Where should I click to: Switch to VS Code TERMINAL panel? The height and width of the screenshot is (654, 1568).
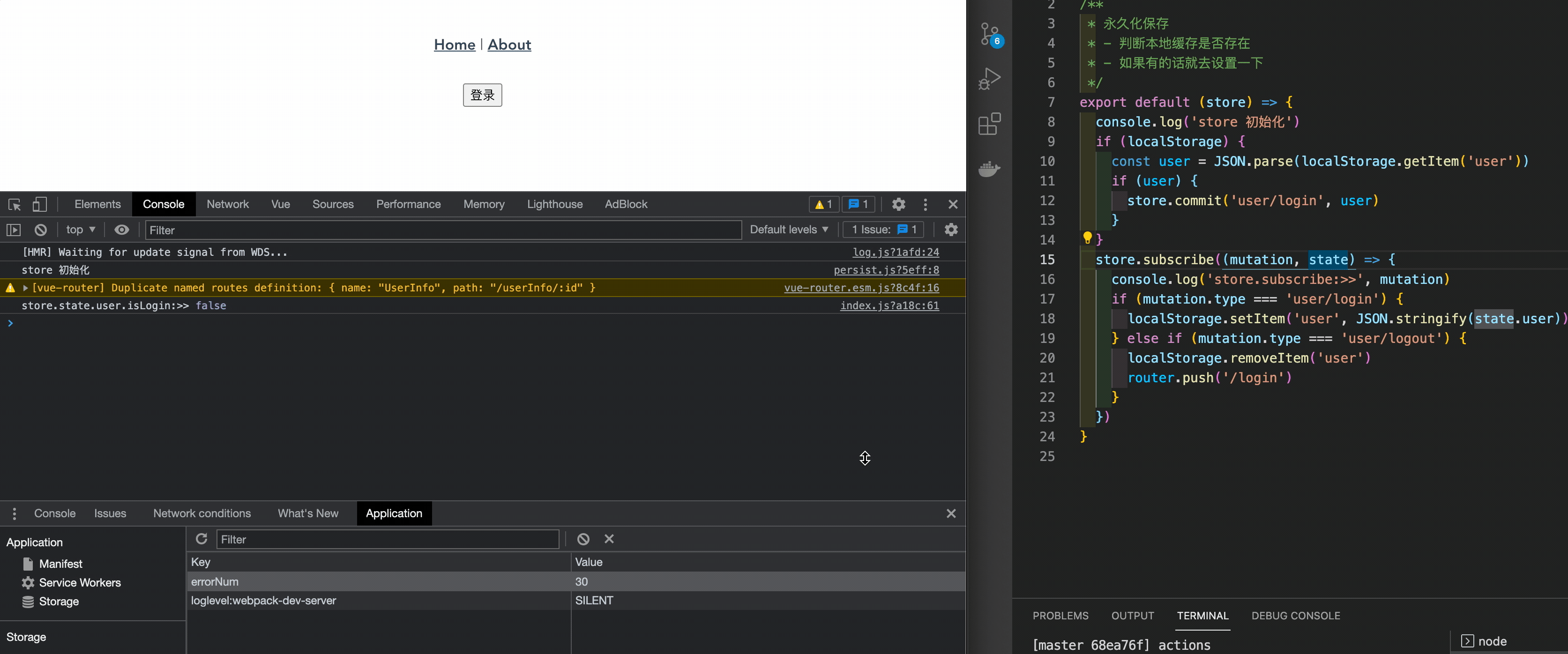point(1202,616)
